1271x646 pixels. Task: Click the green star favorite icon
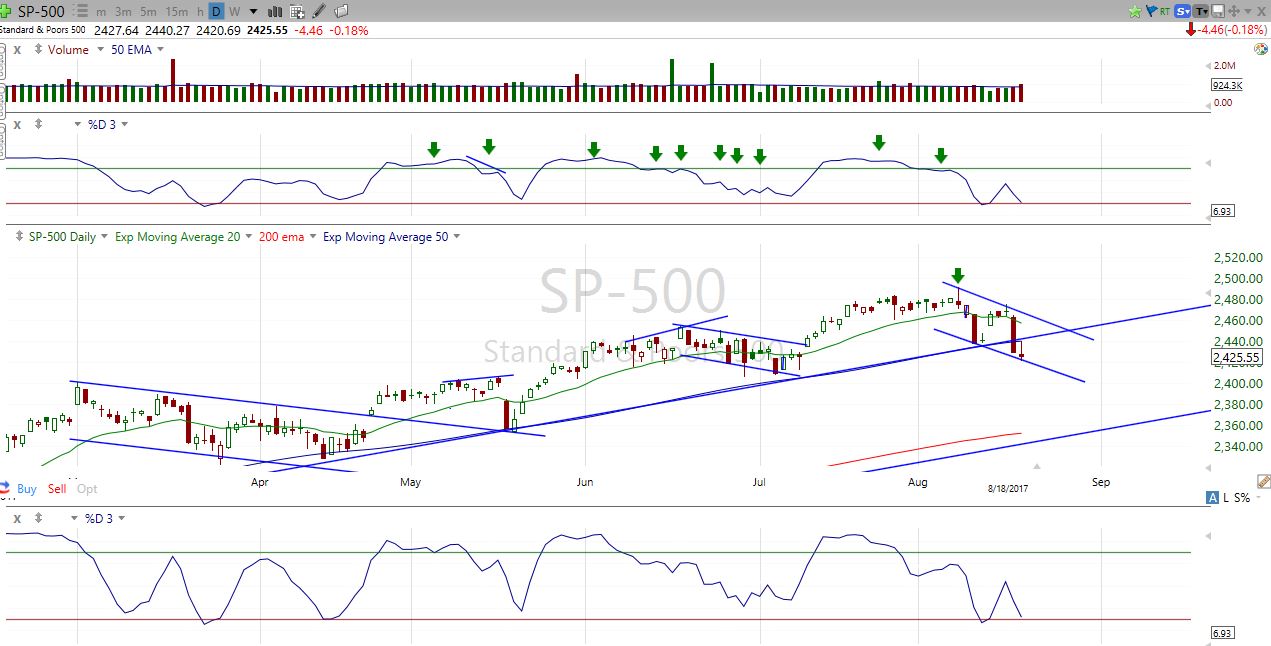(1135, 11)
